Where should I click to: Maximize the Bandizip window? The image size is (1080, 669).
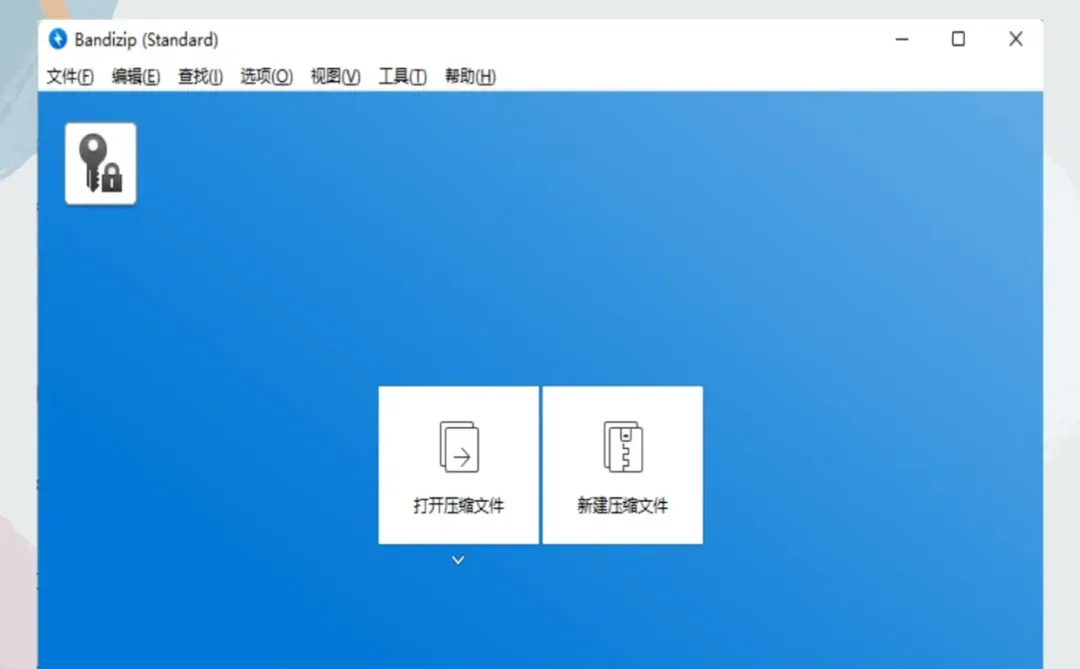pos(958,39)
